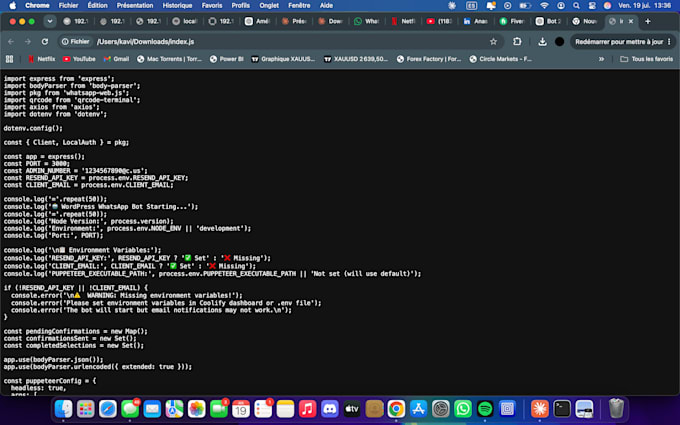Click the code line "dotenv.config();"

pyautogui.click(x=33, y=128)
